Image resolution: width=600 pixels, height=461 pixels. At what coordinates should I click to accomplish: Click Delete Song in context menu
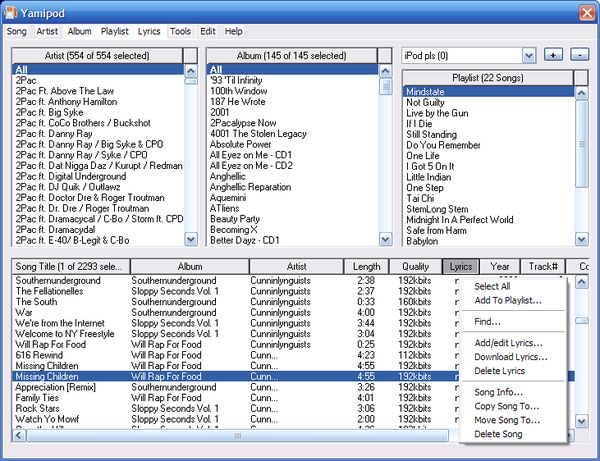[x=498, y=434]
